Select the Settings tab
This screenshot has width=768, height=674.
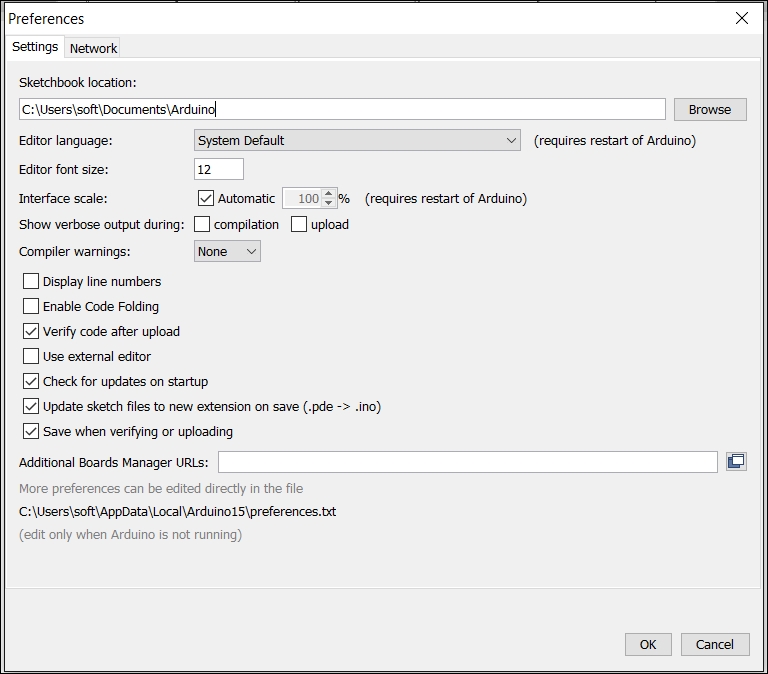[35, 47]
